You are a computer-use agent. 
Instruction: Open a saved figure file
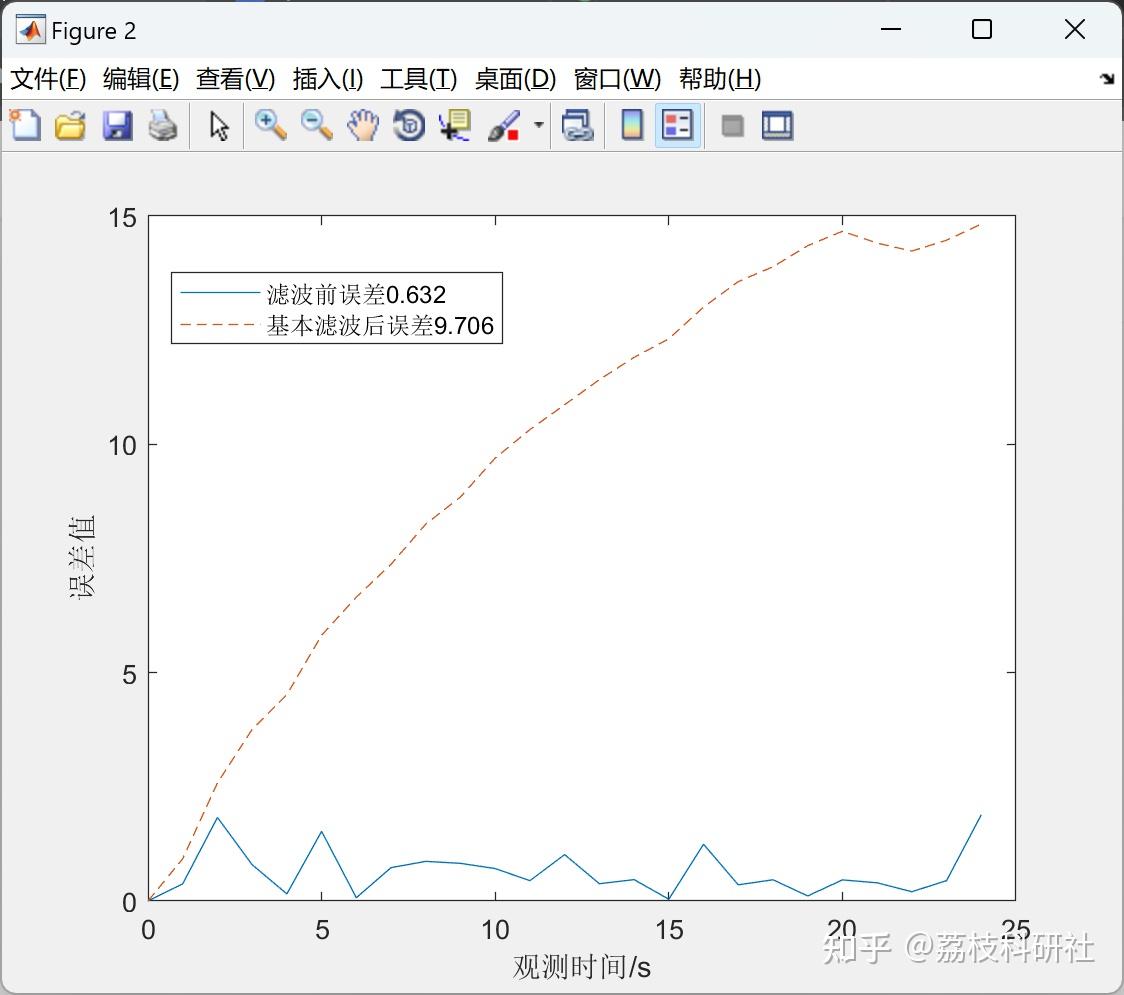[x=69, y=125]
